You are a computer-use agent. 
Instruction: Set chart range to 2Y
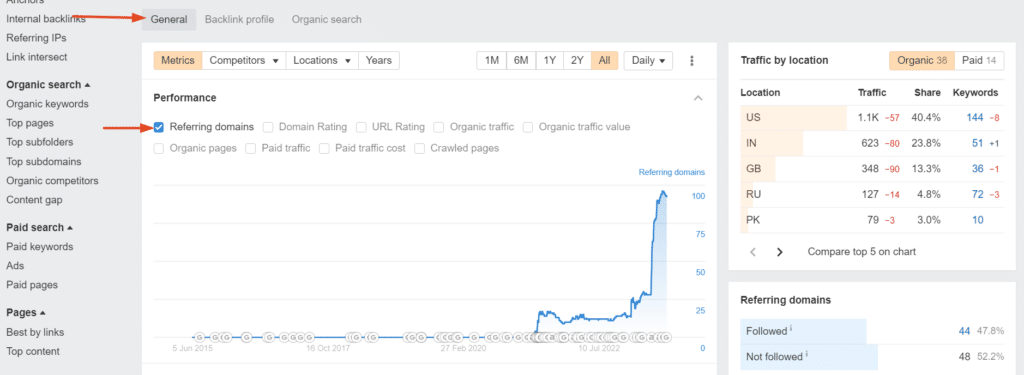pyautogui.click(x=577, y=61)
